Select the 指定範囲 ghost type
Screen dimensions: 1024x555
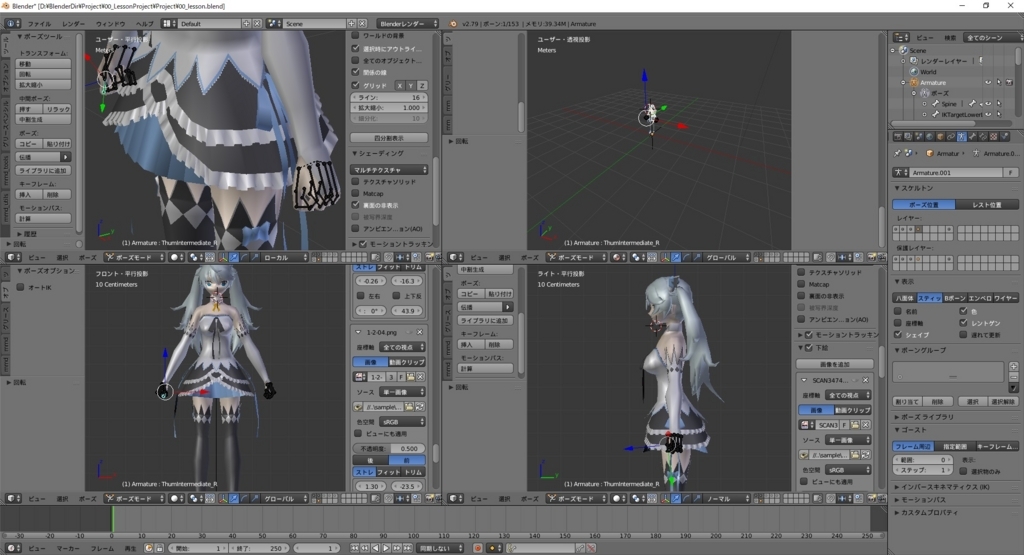pyautogui.click(x=954, y=446)
